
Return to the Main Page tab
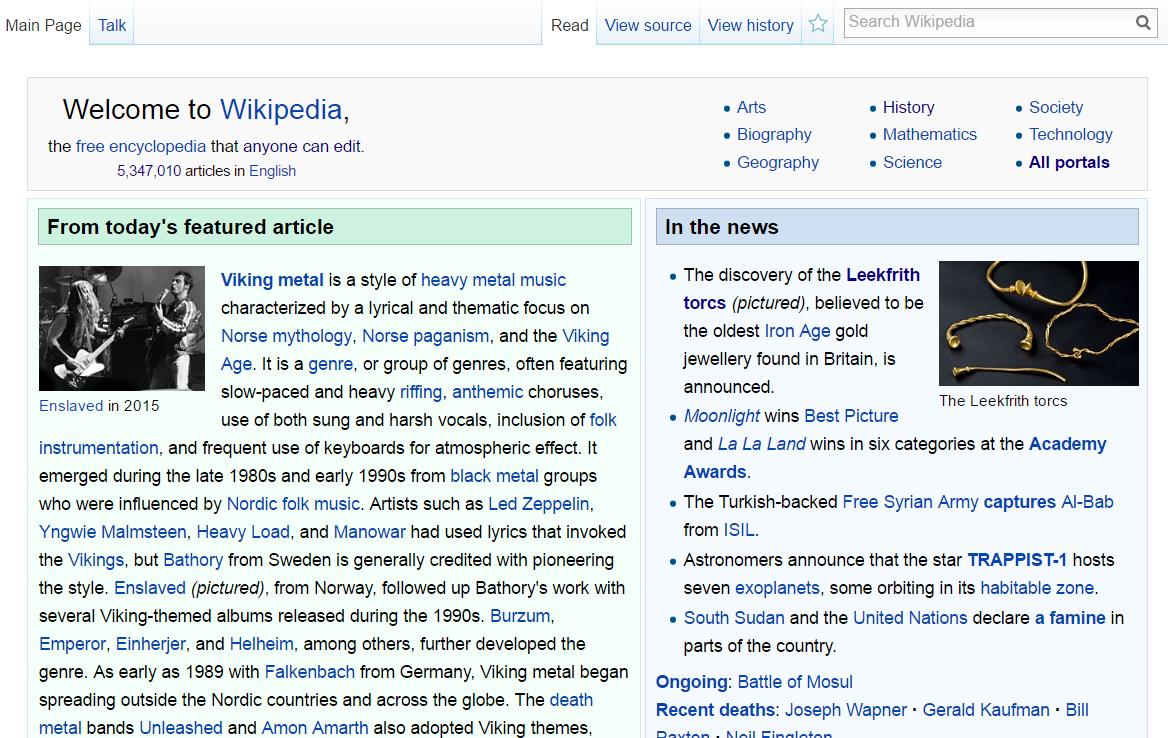43,25
